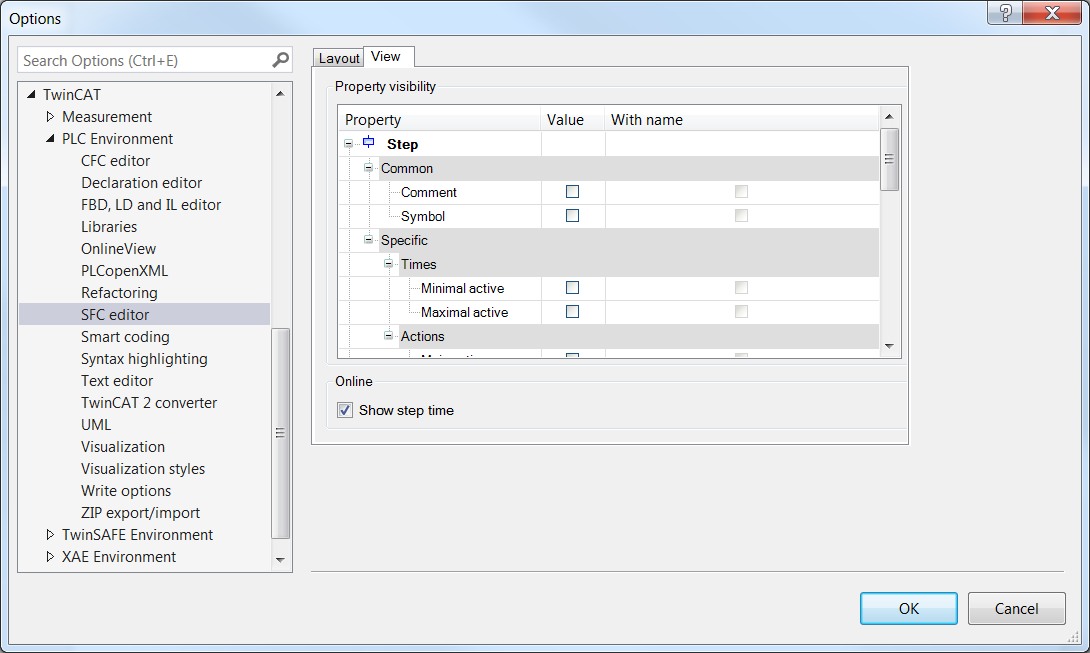The image size is (1090, 653).
Task: Switch to the Layout tab
Action: (339, 58)
